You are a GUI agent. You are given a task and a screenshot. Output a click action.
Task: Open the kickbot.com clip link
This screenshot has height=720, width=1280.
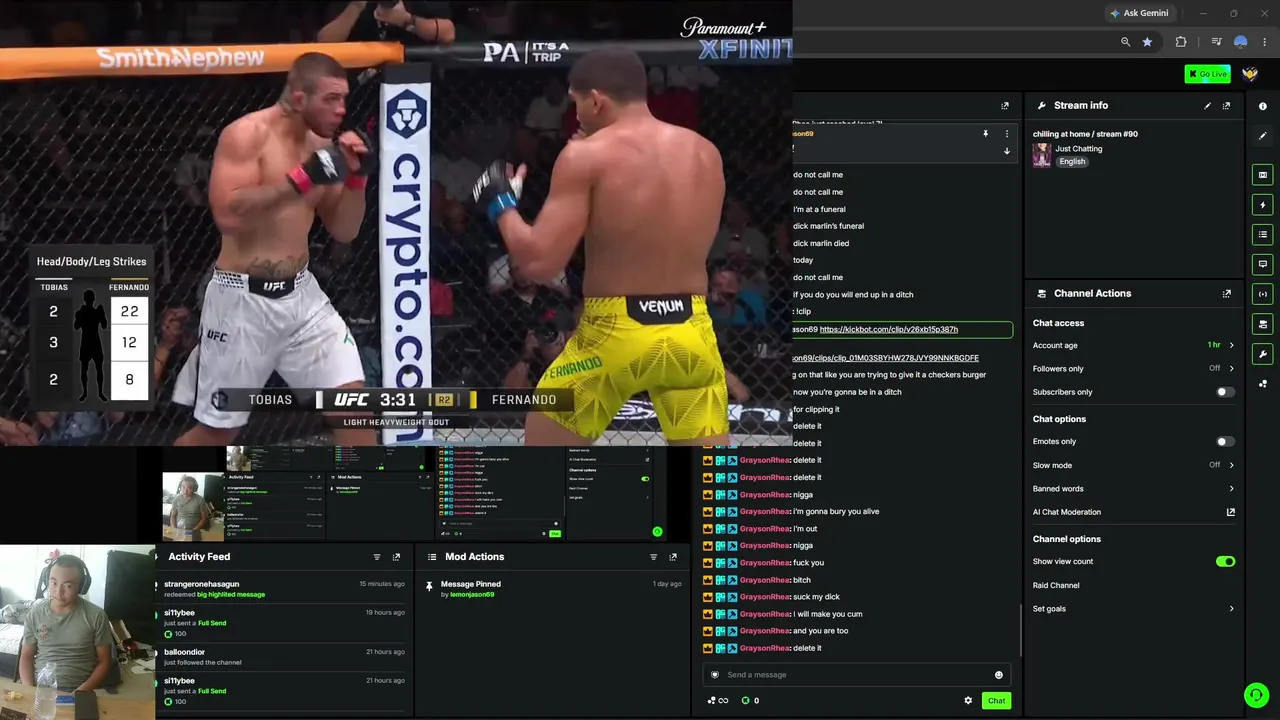pyautogui.click(x=889, y=329)
